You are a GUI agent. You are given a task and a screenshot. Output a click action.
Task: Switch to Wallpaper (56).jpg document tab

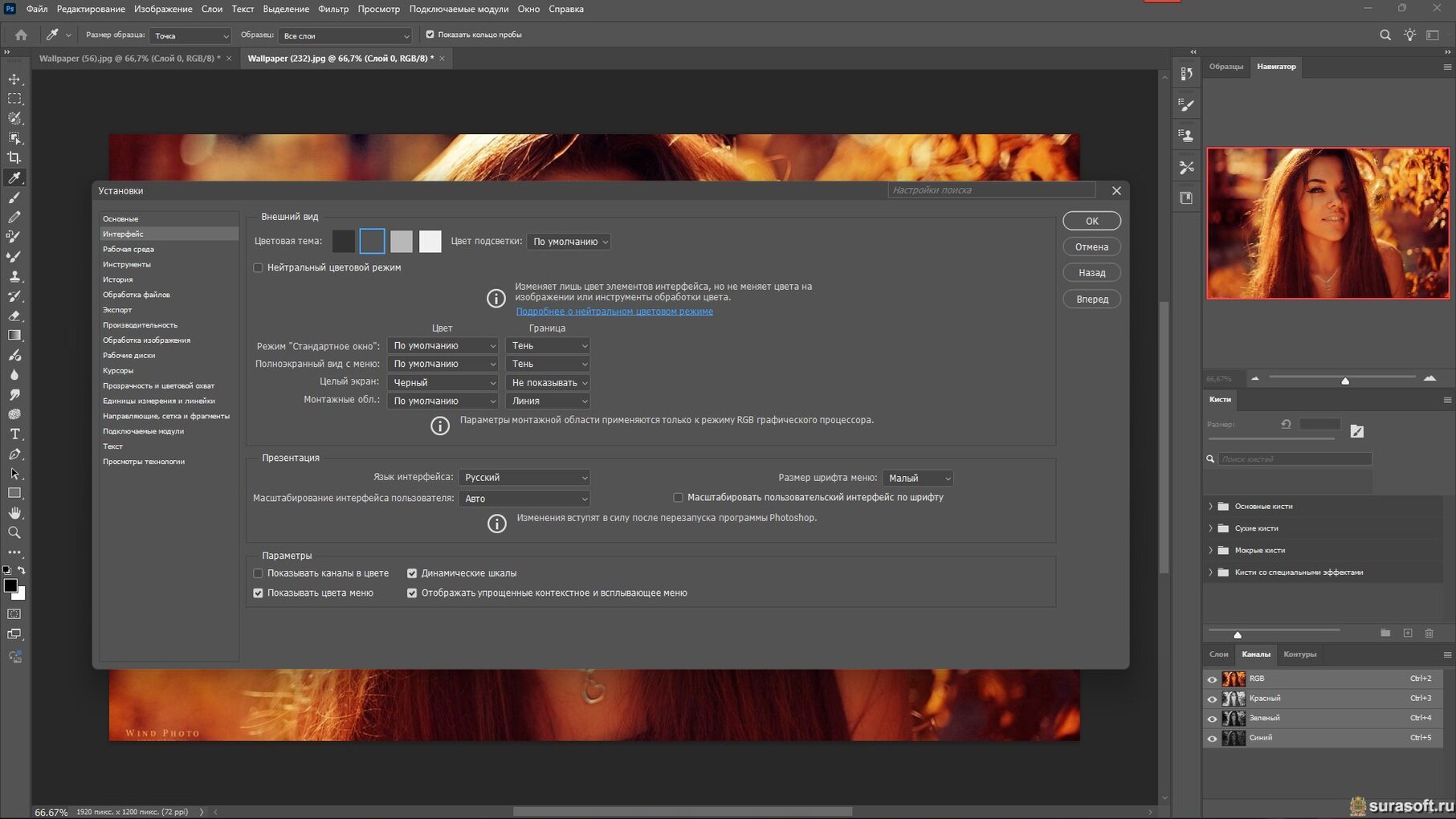tap(130, 59)
